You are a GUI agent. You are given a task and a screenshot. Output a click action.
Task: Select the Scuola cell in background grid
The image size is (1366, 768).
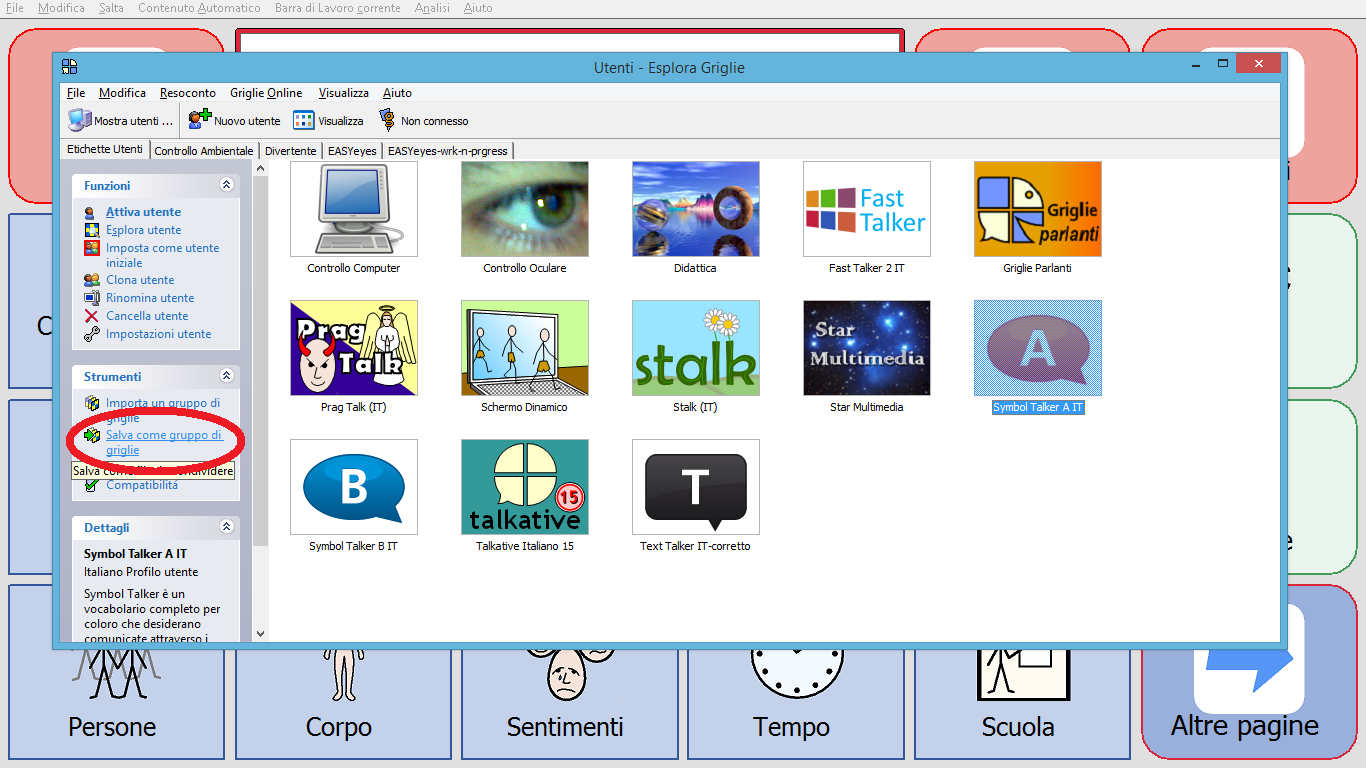coord(1023,672)
